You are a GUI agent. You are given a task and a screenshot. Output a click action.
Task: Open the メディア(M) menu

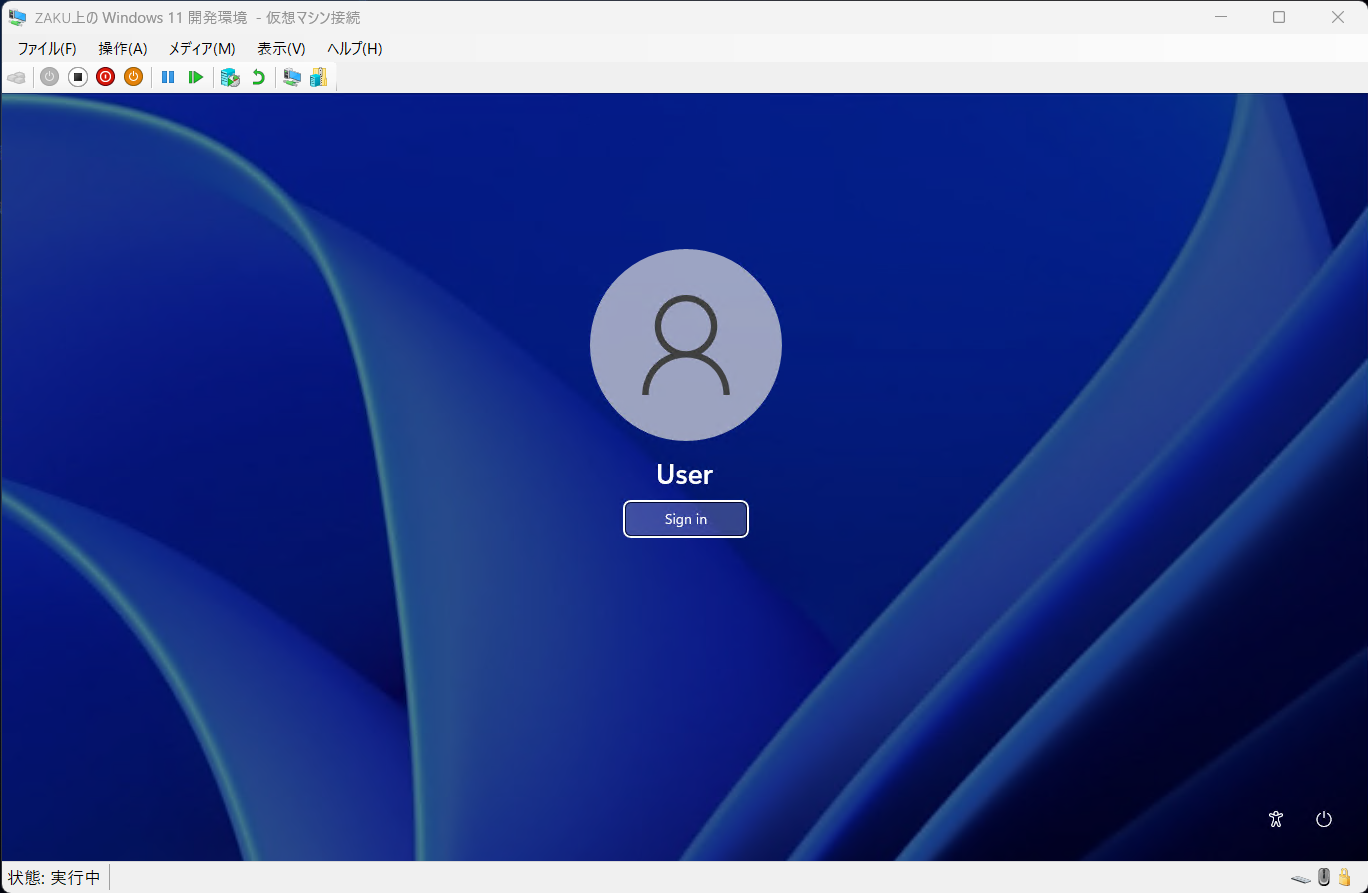click(x=200, y=48)
